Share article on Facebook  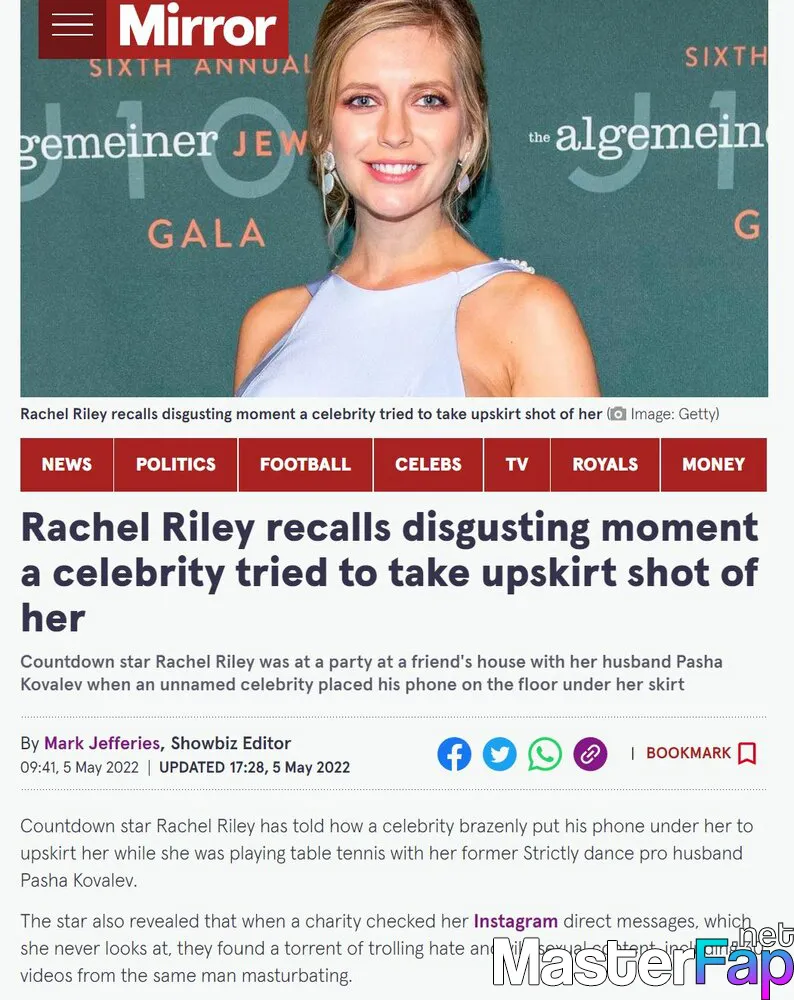[x=454, y=754]
